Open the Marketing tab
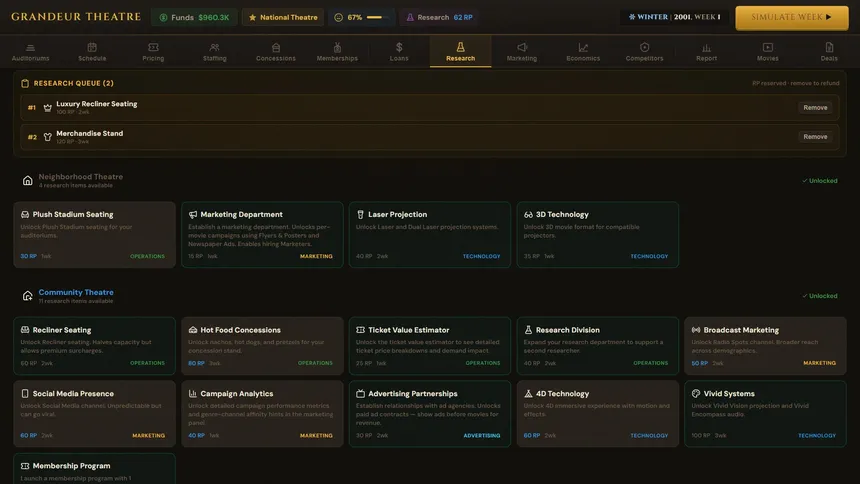The height and width of the screenshot is (484, 860). [x=522, y=52]
